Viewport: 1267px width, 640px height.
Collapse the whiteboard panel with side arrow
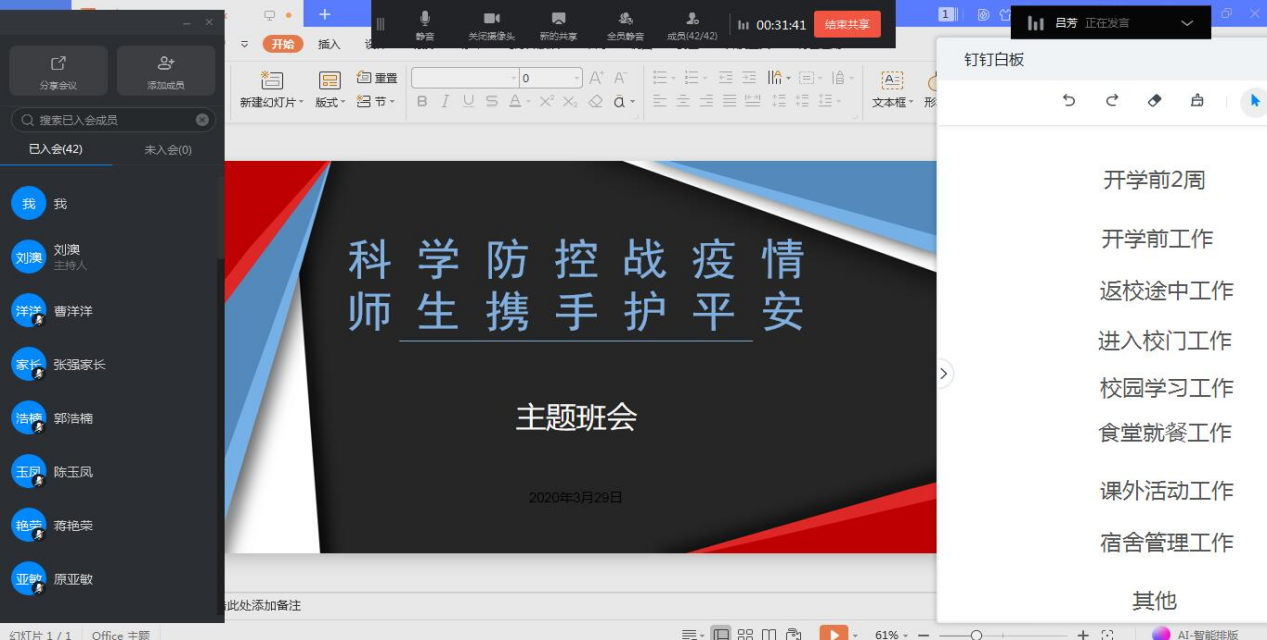point(943,374)
